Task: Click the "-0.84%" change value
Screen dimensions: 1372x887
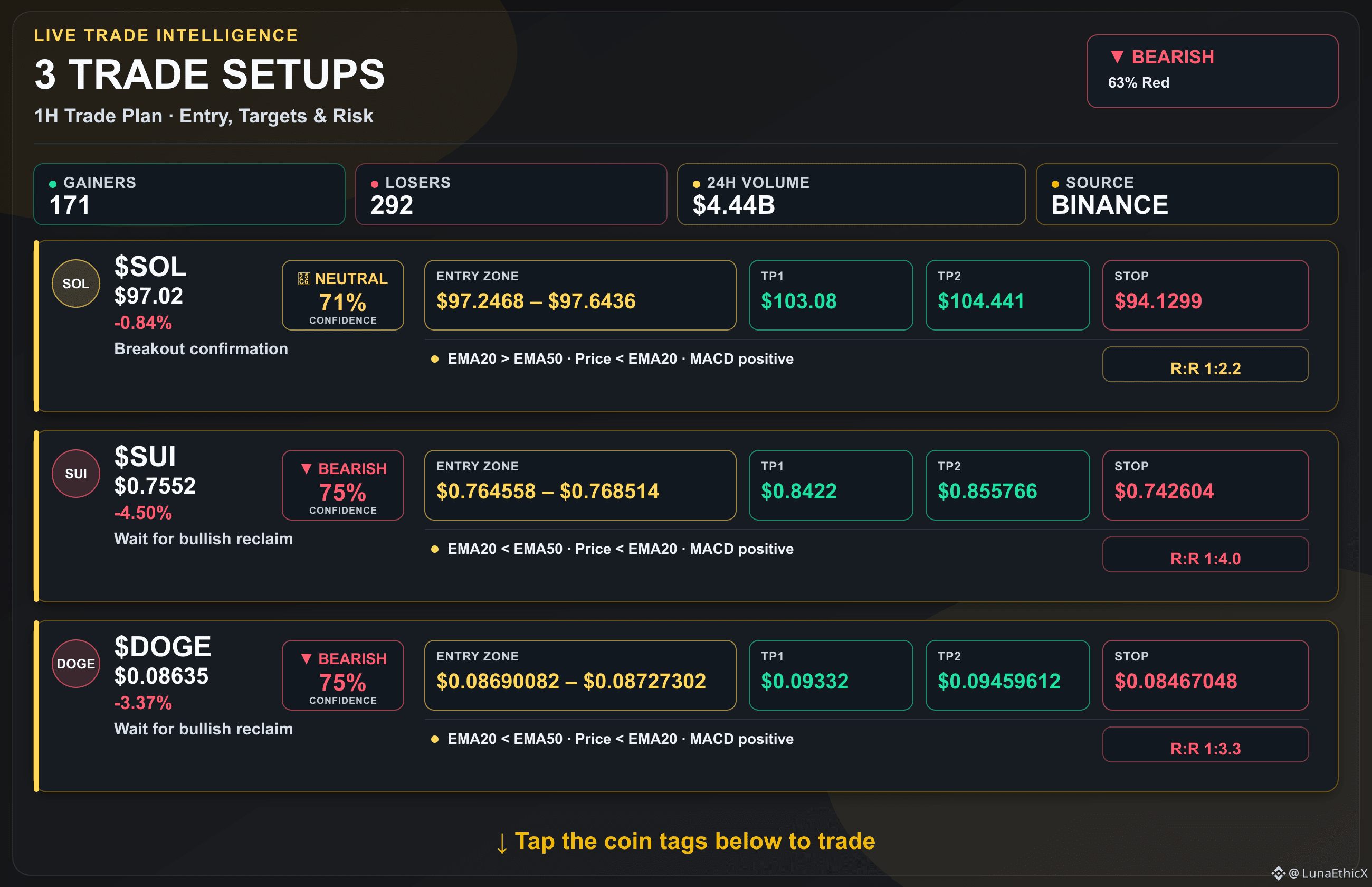Action: pos(142,323)
